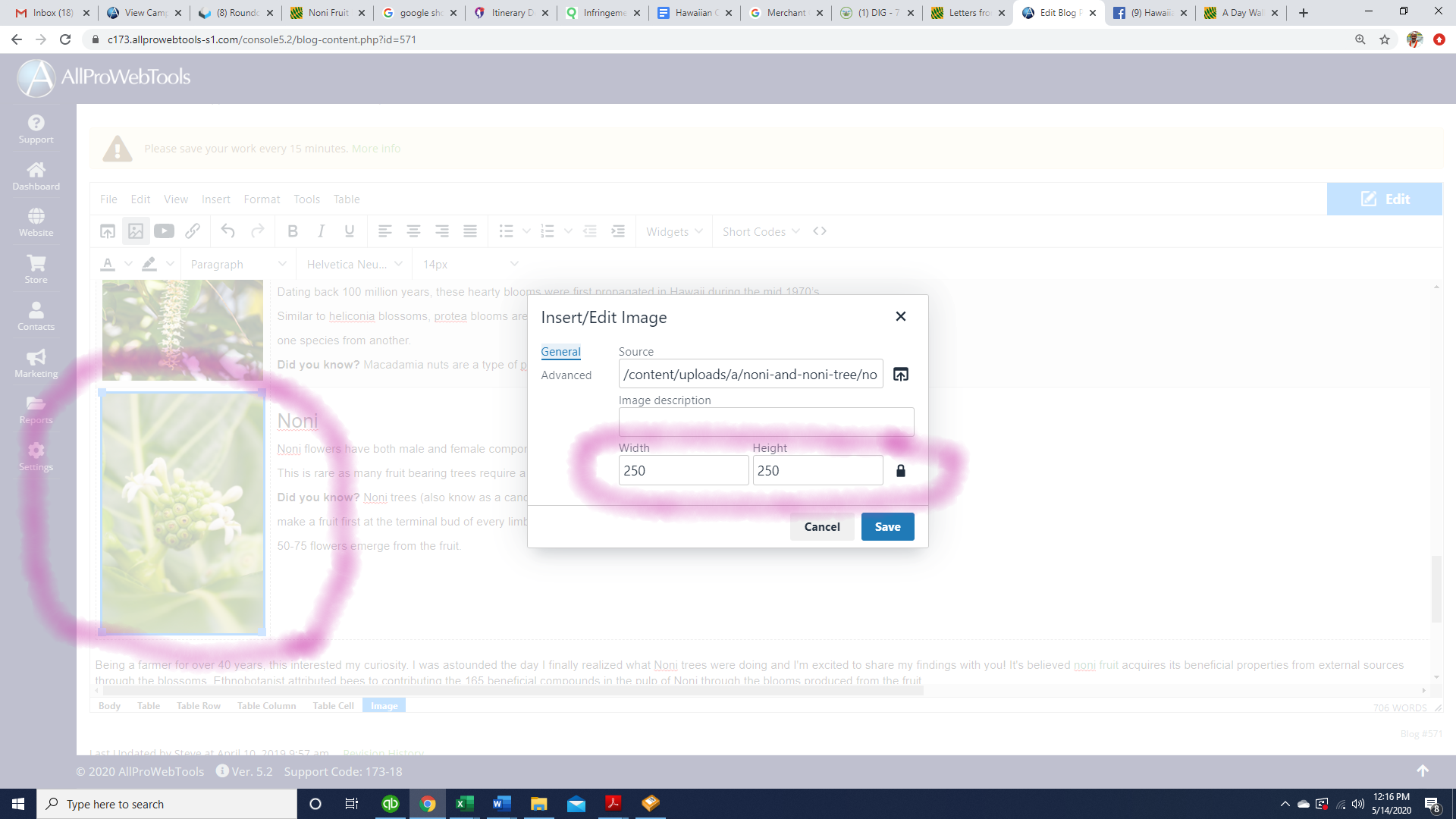Viewport: 1456px width, 819px height.
Task: Open the View menu in editor
Action: [175, 199]
